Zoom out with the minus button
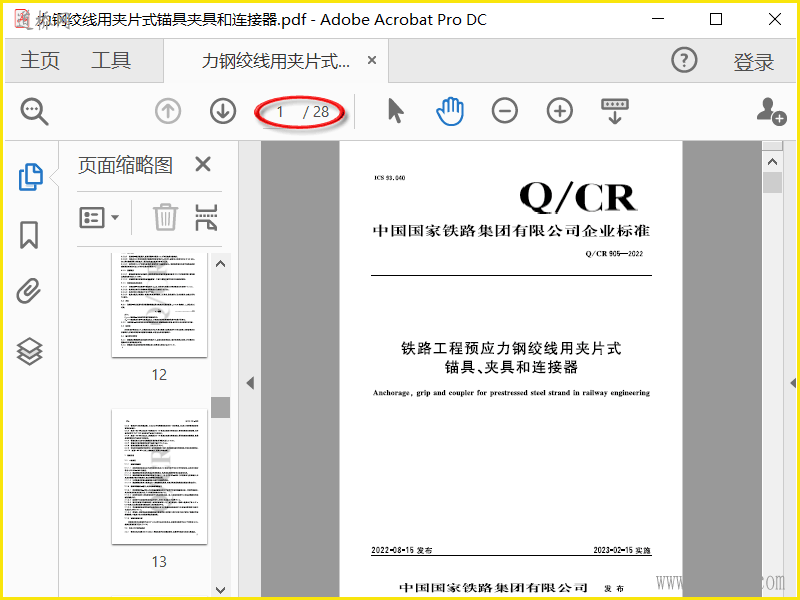Screen dimensions: 800x600 click(505, 111)
